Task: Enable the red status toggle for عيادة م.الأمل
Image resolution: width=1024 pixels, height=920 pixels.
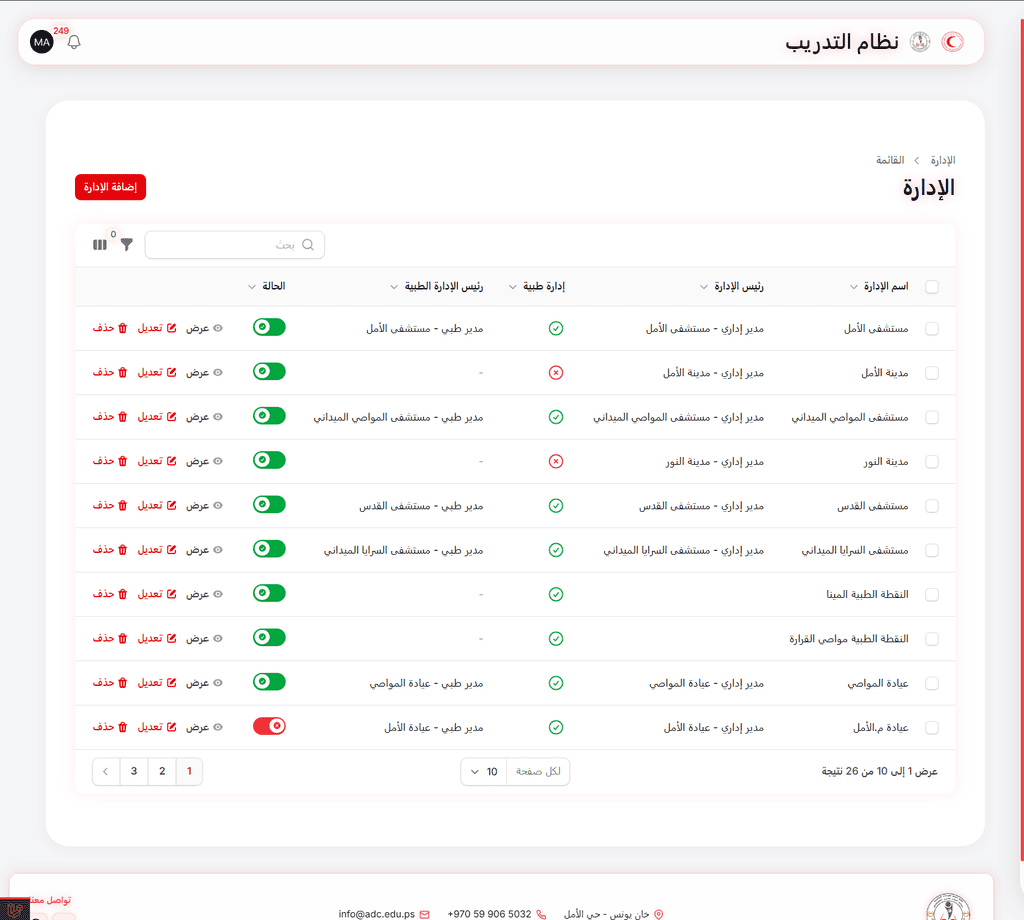Action: [x=269, y=726]
